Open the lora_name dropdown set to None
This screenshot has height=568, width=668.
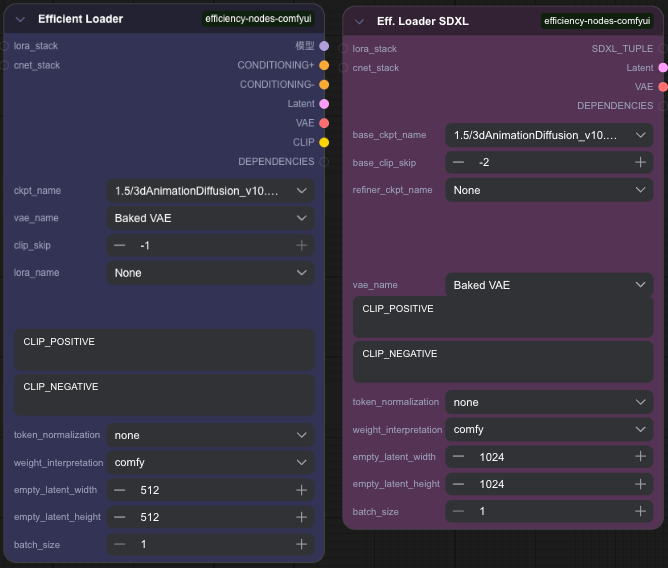pyautogui.click(x=210, y=272)
